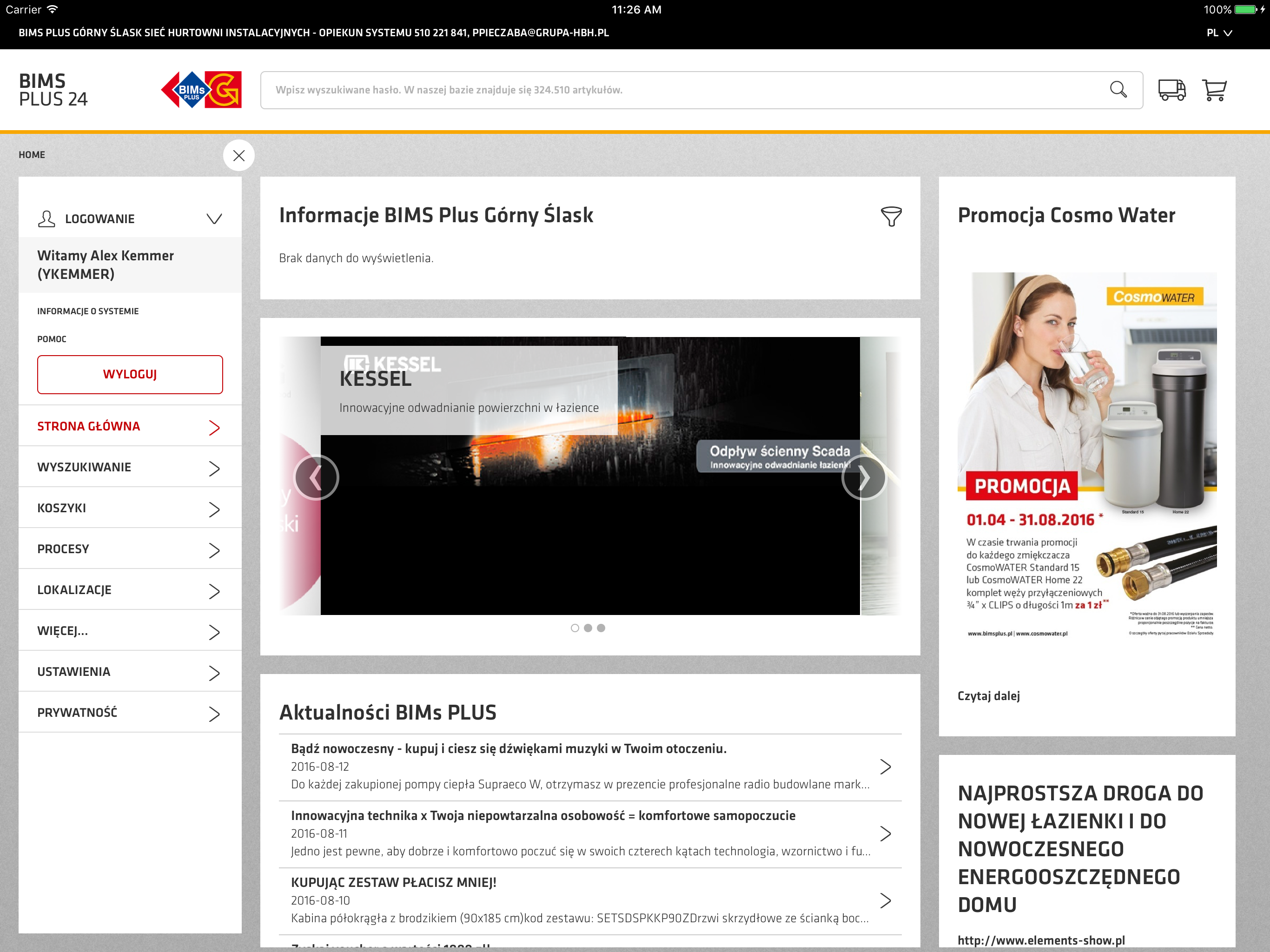Go to previous carousel slide
This screenshot has height=952, width=1270.
click(316, 478)
